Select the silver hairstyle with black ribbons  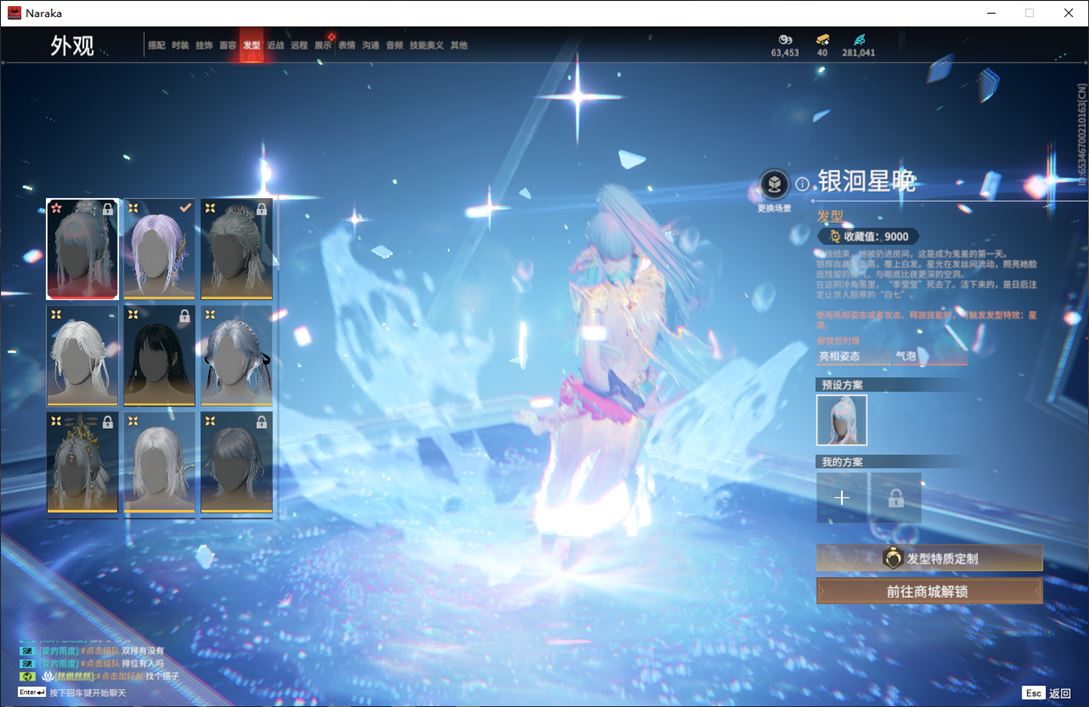[x=236, y=356]
